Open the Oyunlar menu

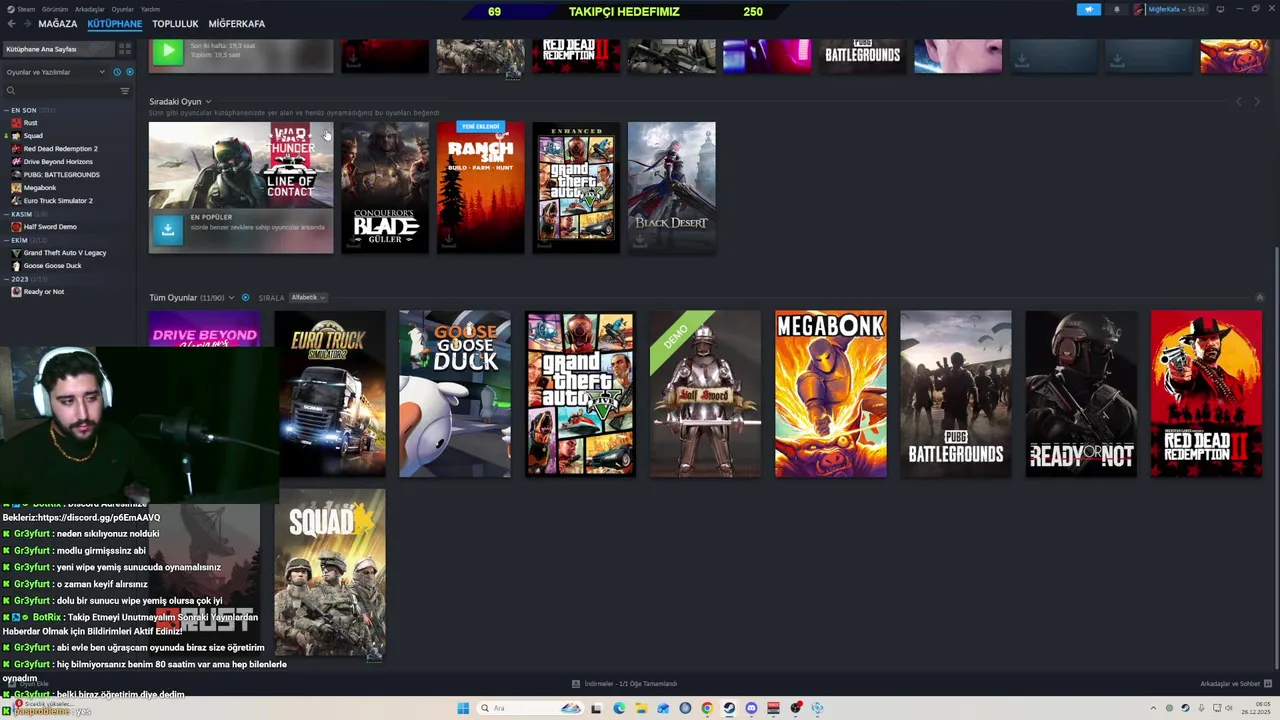(122, 9)
